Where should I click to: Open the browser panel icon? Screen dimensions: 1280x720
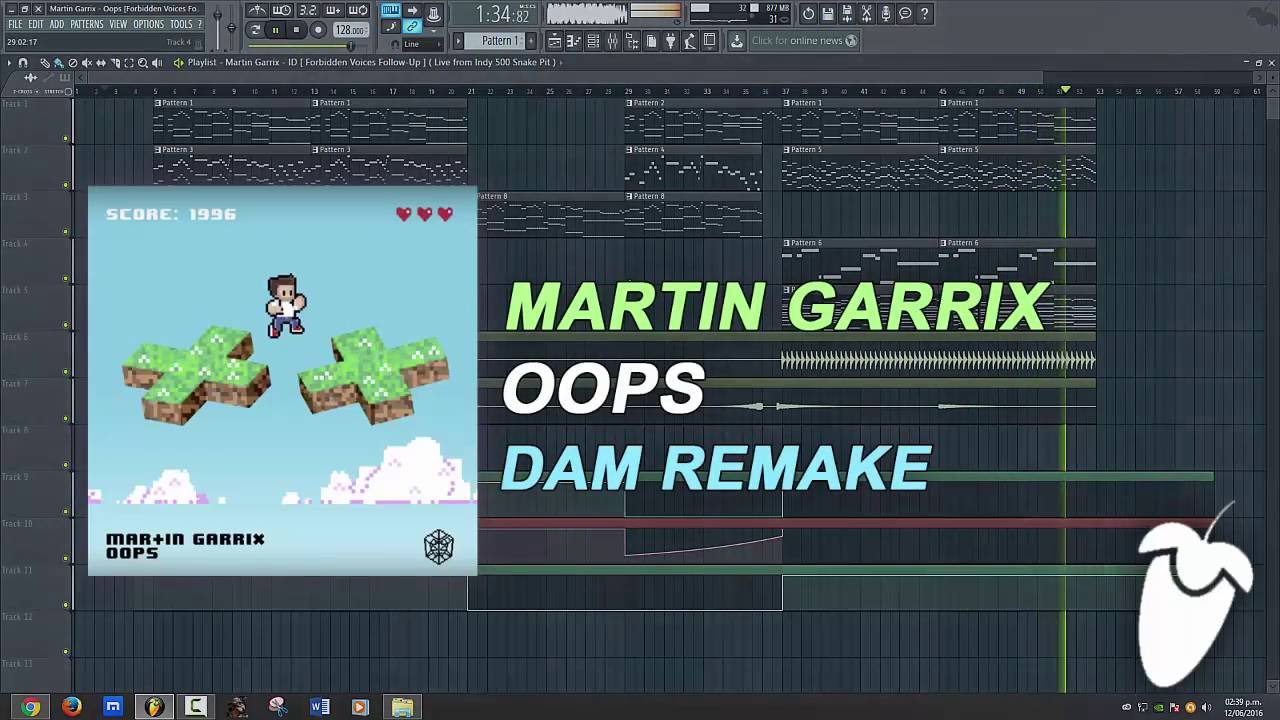(632, 41)
